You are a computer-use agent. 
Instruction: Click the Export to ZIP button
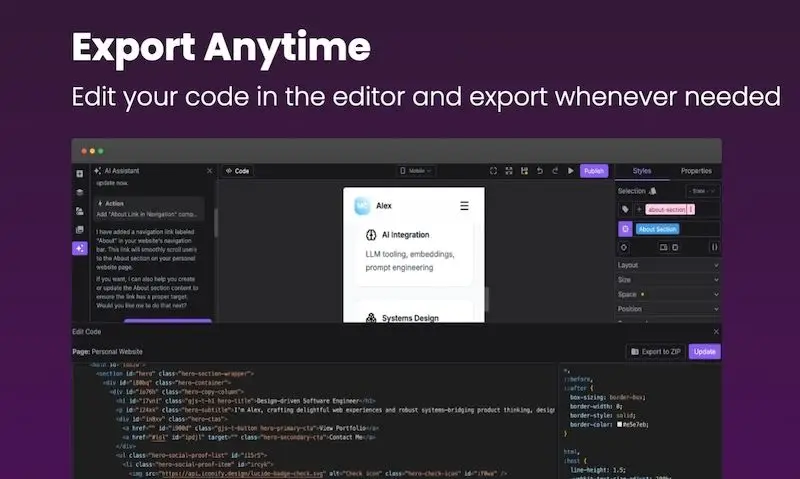pos(656,351)
